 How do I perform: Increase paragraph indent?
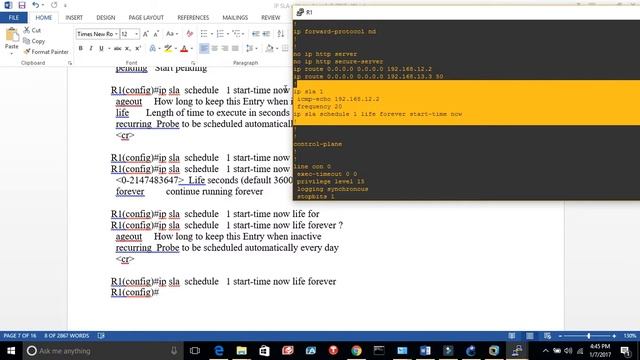coord(266,34)
